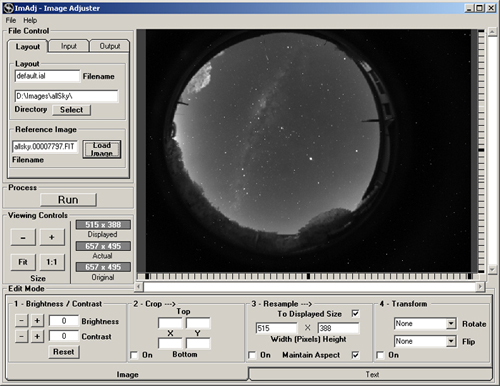Click the Crop Bottom X field
The image size is (500, 386).
click(x=170, y=343)
